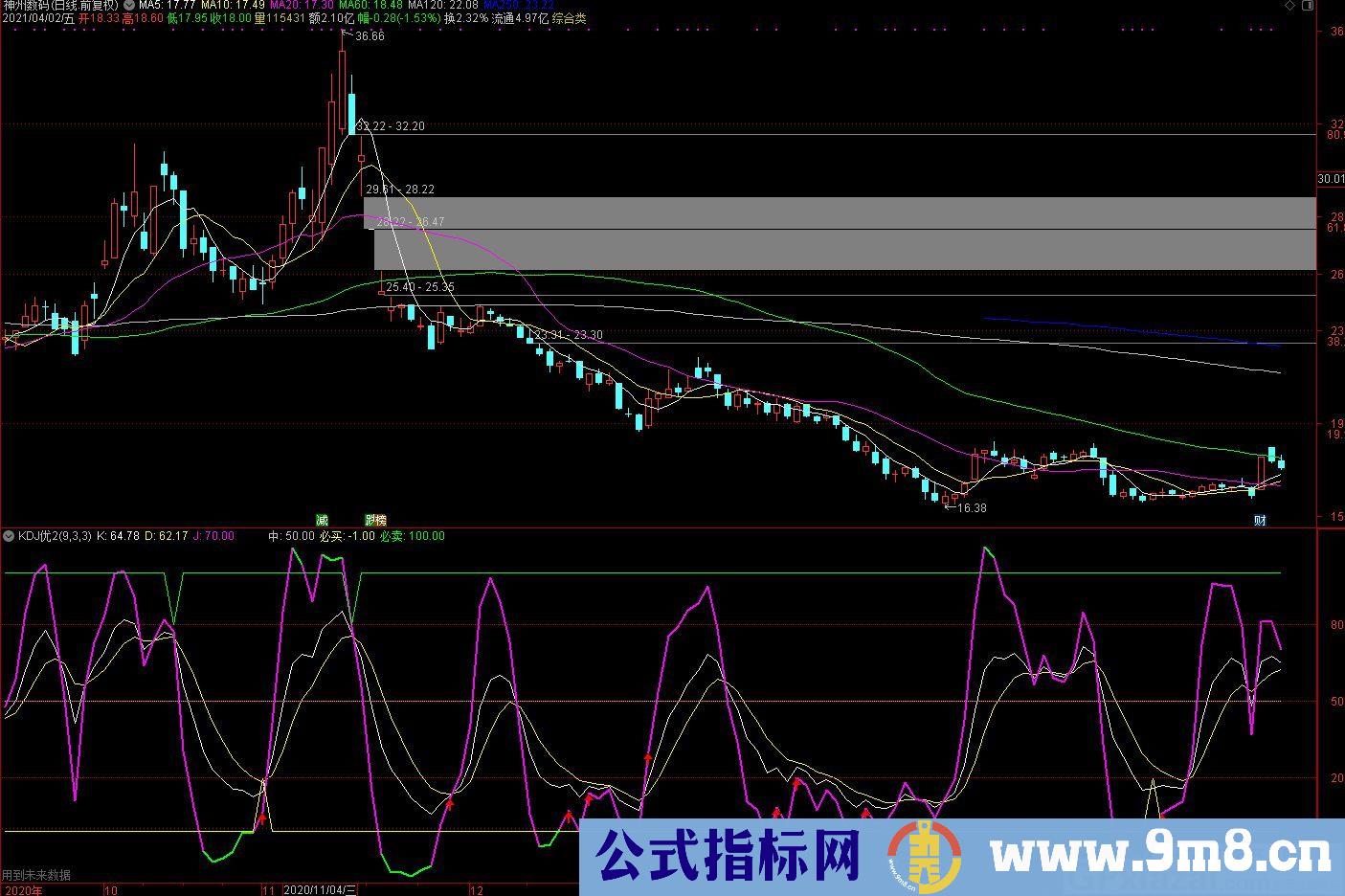Select the MA120: 22.08 moving average label

click(x=442, y=5)
